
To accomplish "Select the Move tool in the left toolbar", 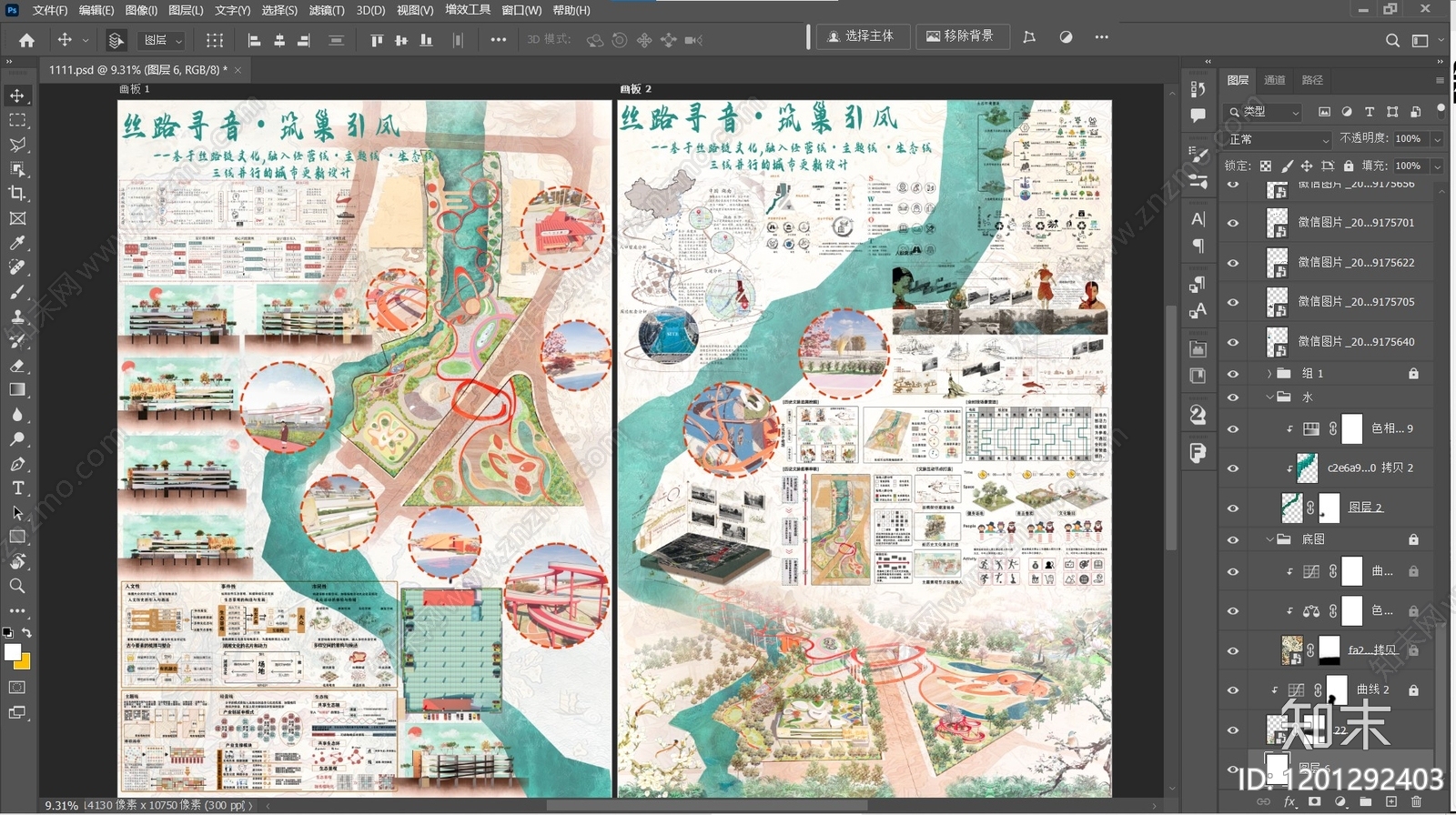I will tap(17, 96).
